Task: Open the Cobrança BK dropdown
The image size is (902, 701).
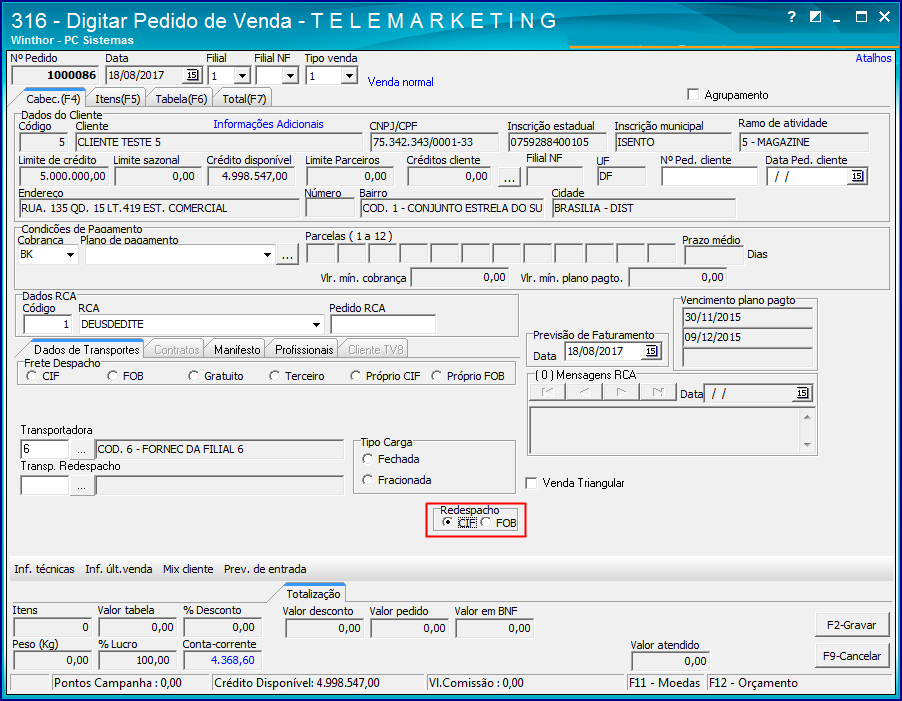Action: click(70, 254)
